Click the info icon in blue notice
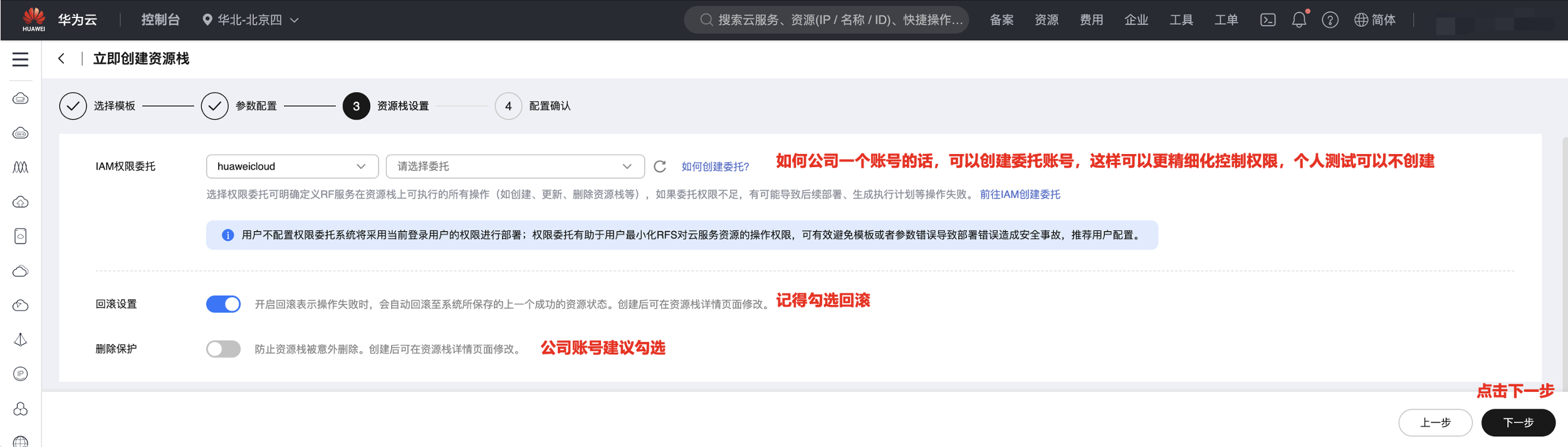Viewport: 1568px width, 447px height. (x=227, y=235)
